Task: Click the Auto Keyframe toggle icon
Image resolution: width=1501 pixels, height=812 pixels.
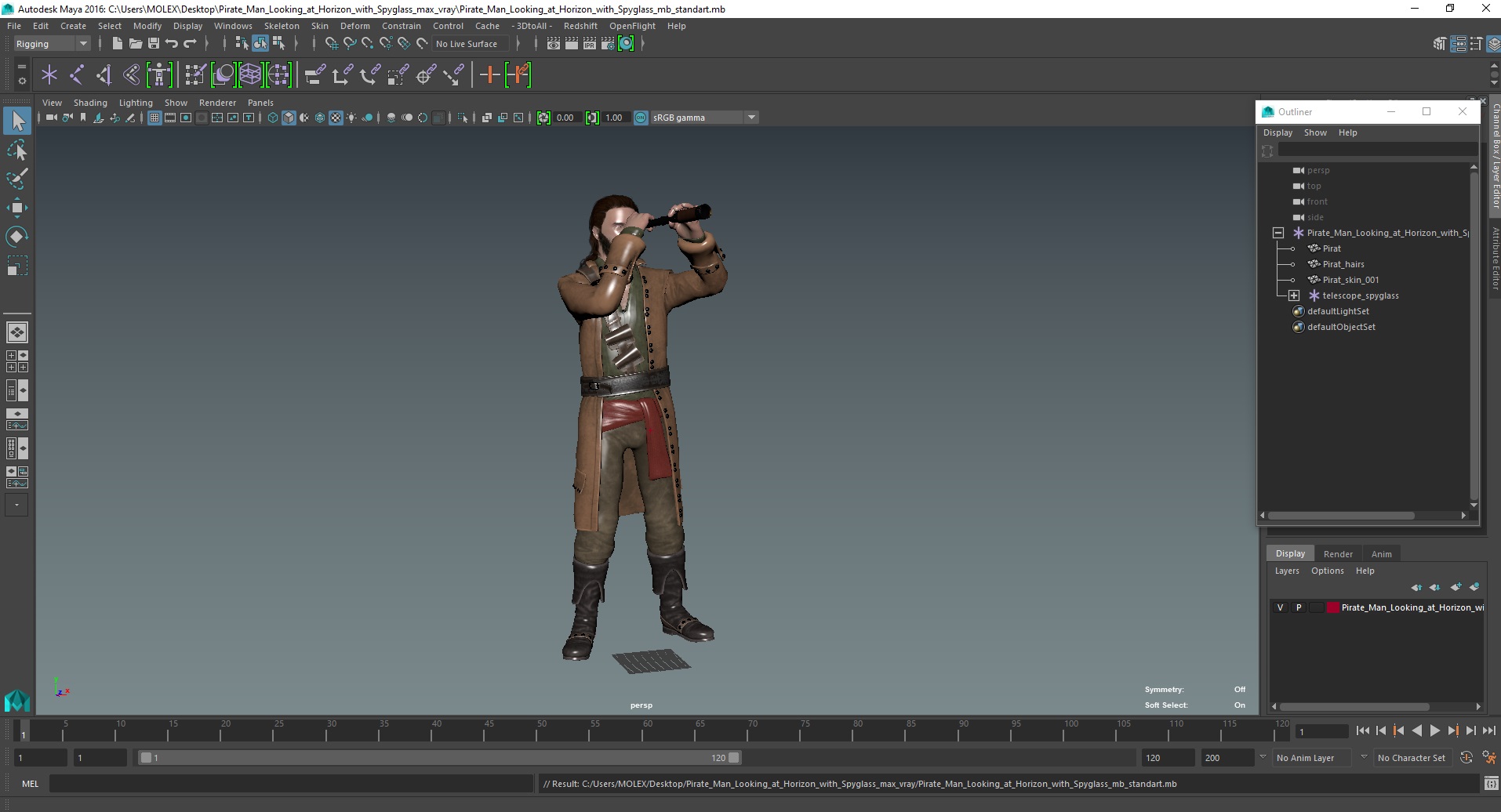Action: (1466, 758)
